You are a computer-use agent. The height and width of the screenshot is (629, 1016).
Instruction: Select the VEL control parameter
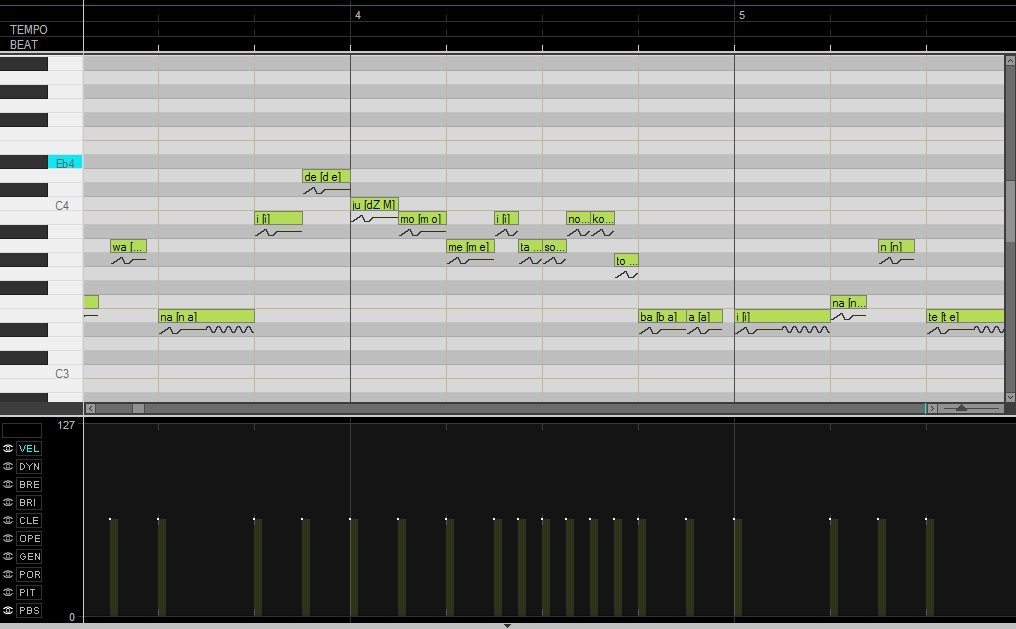tap(29, 448)
